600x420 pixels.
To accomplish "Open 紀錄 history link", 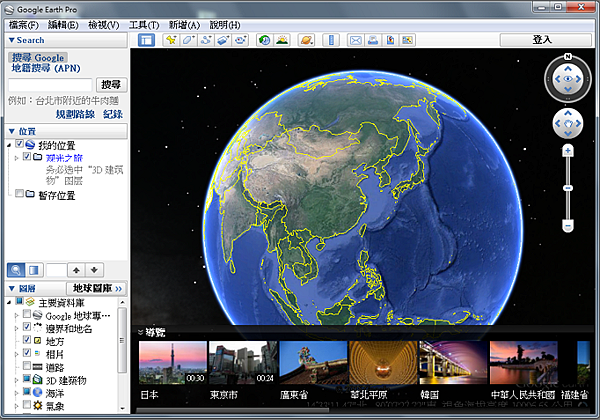I will (x=113, y=114).
